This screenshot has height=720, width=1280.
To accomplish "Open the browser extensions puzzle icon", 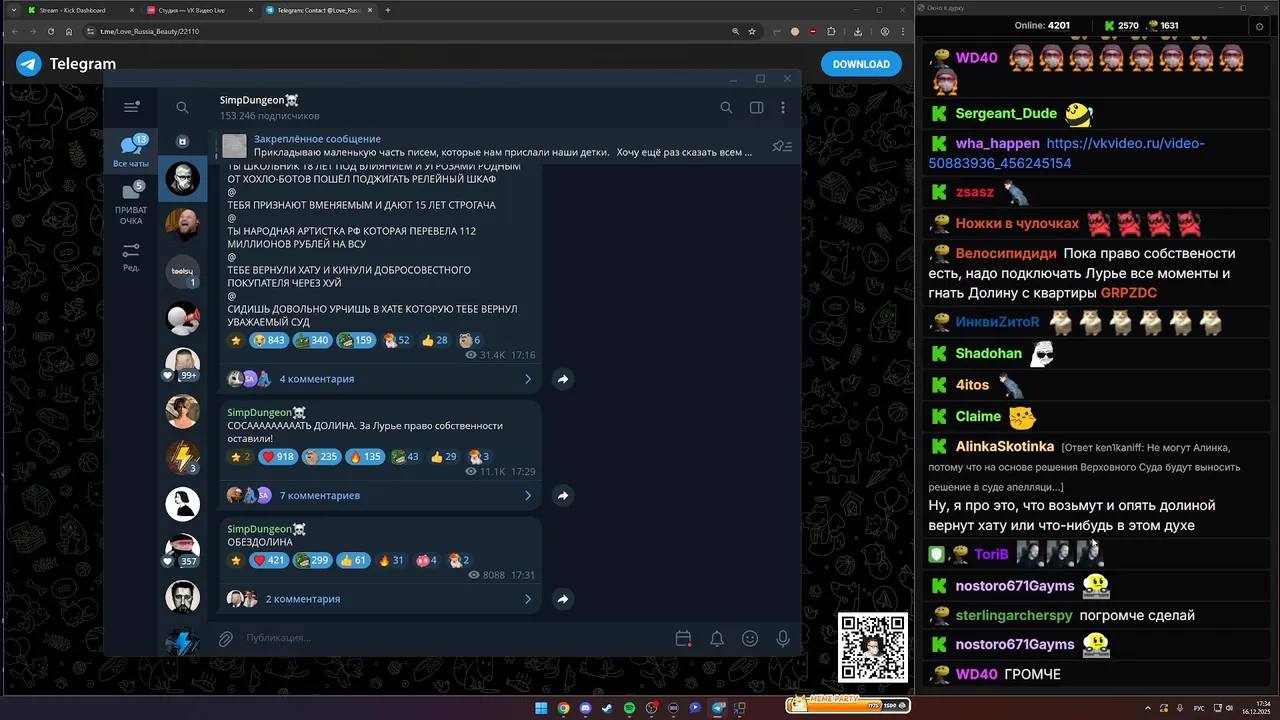I will click(831, 31).
